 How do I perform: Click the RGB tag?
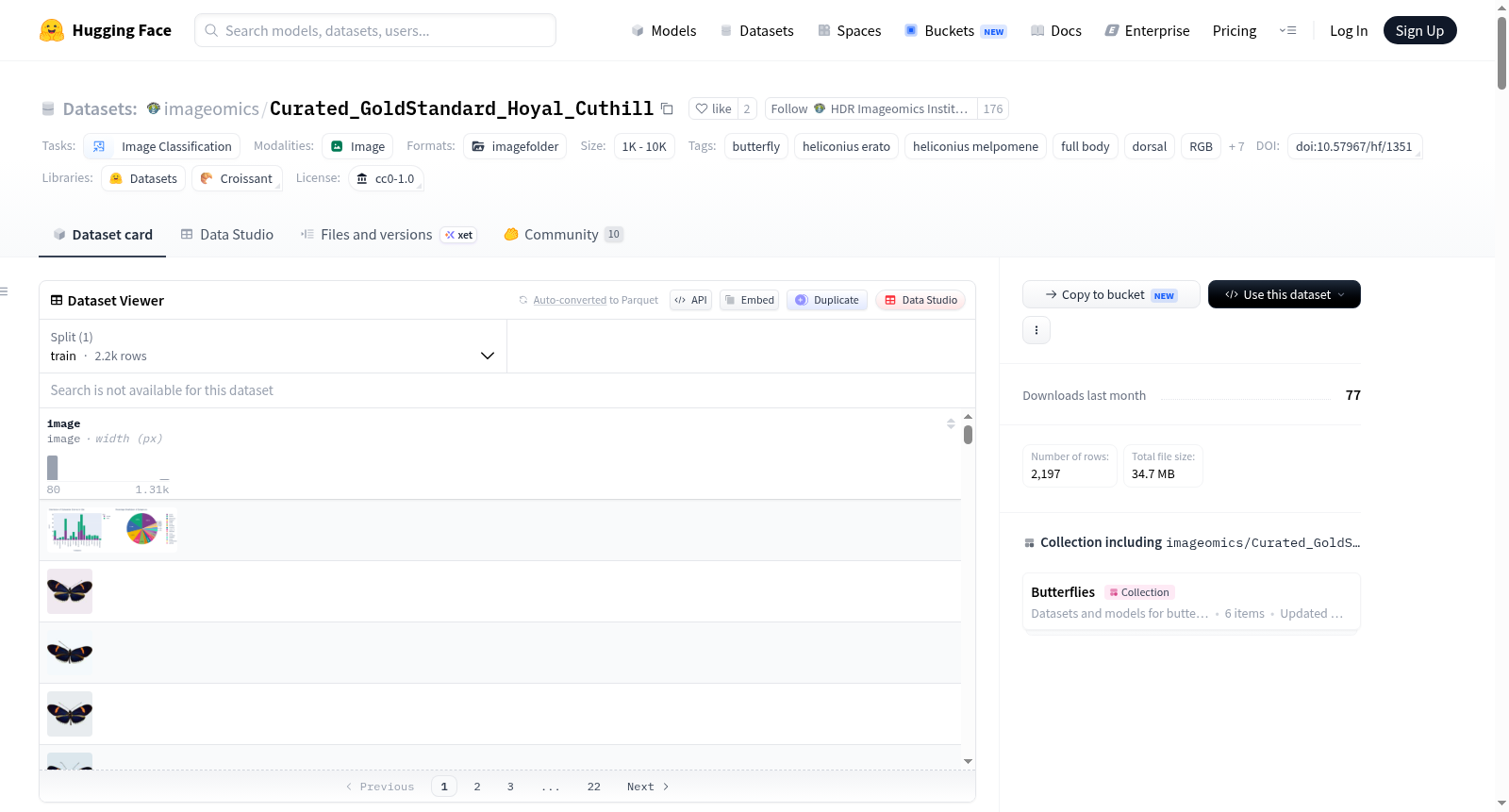click(1201, 146)
